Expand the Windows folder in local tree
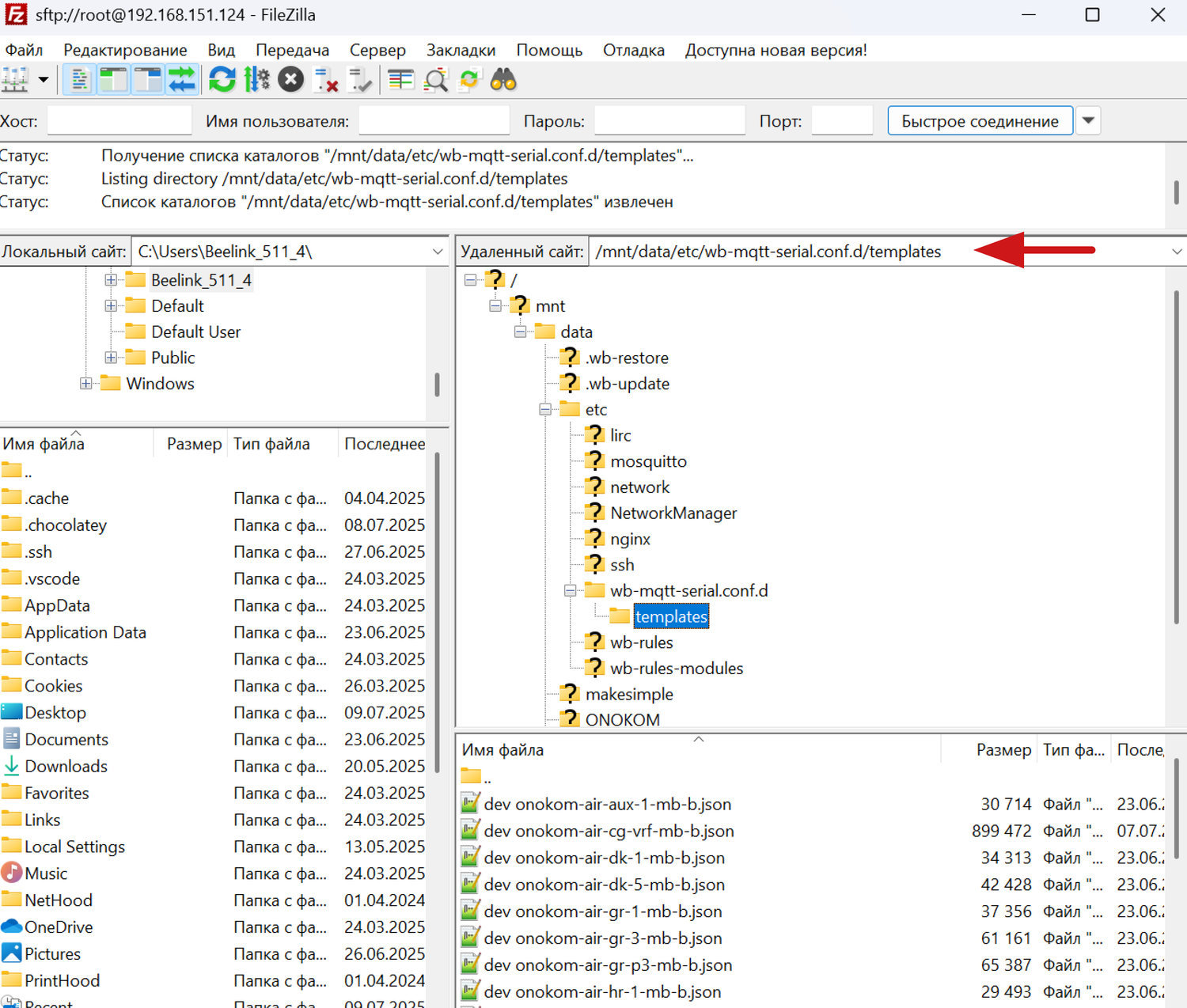The image size is (1187, 1008). 85,384
